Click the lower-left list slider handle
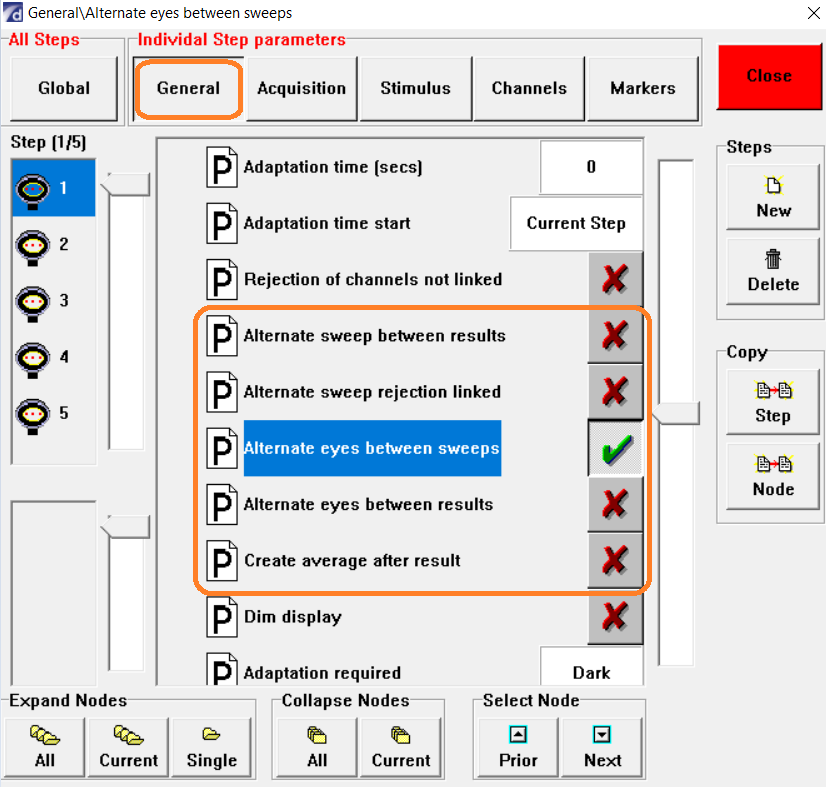826x787 pixels. pyautogui.click(x=125, y=527)
